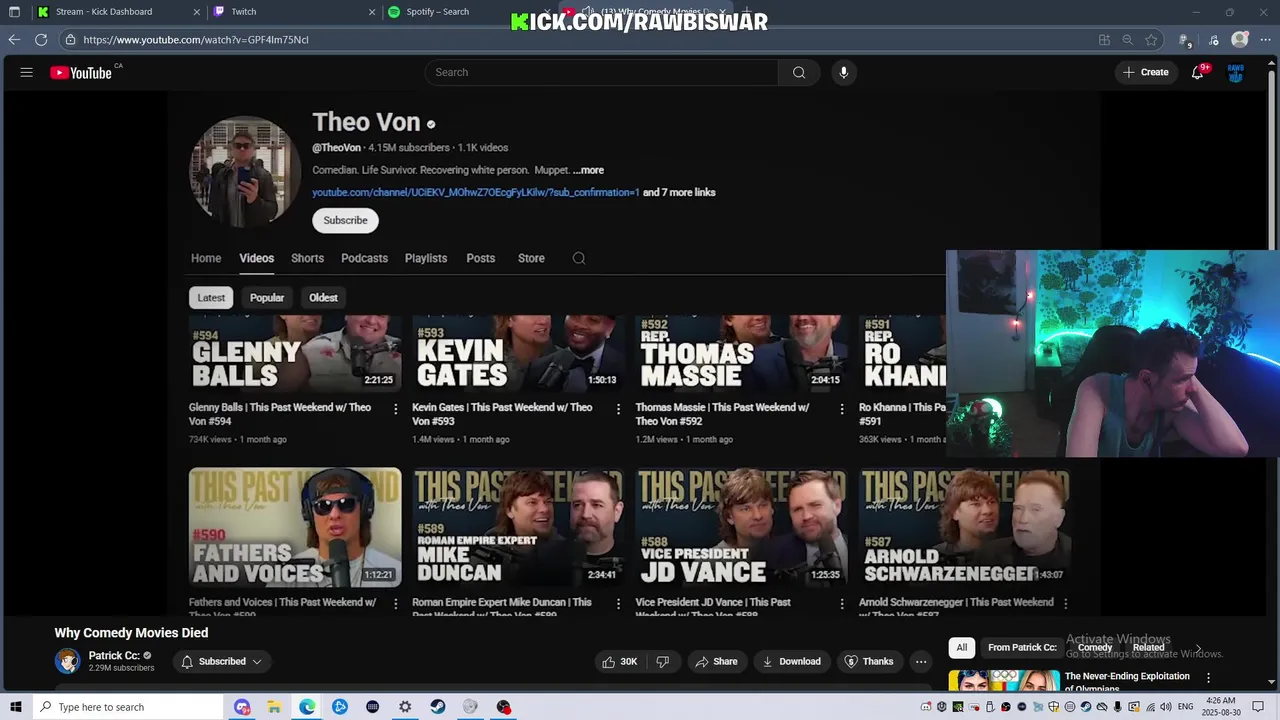
Task: Go to the YouTube home logo
Action: (x=81, y=72)
